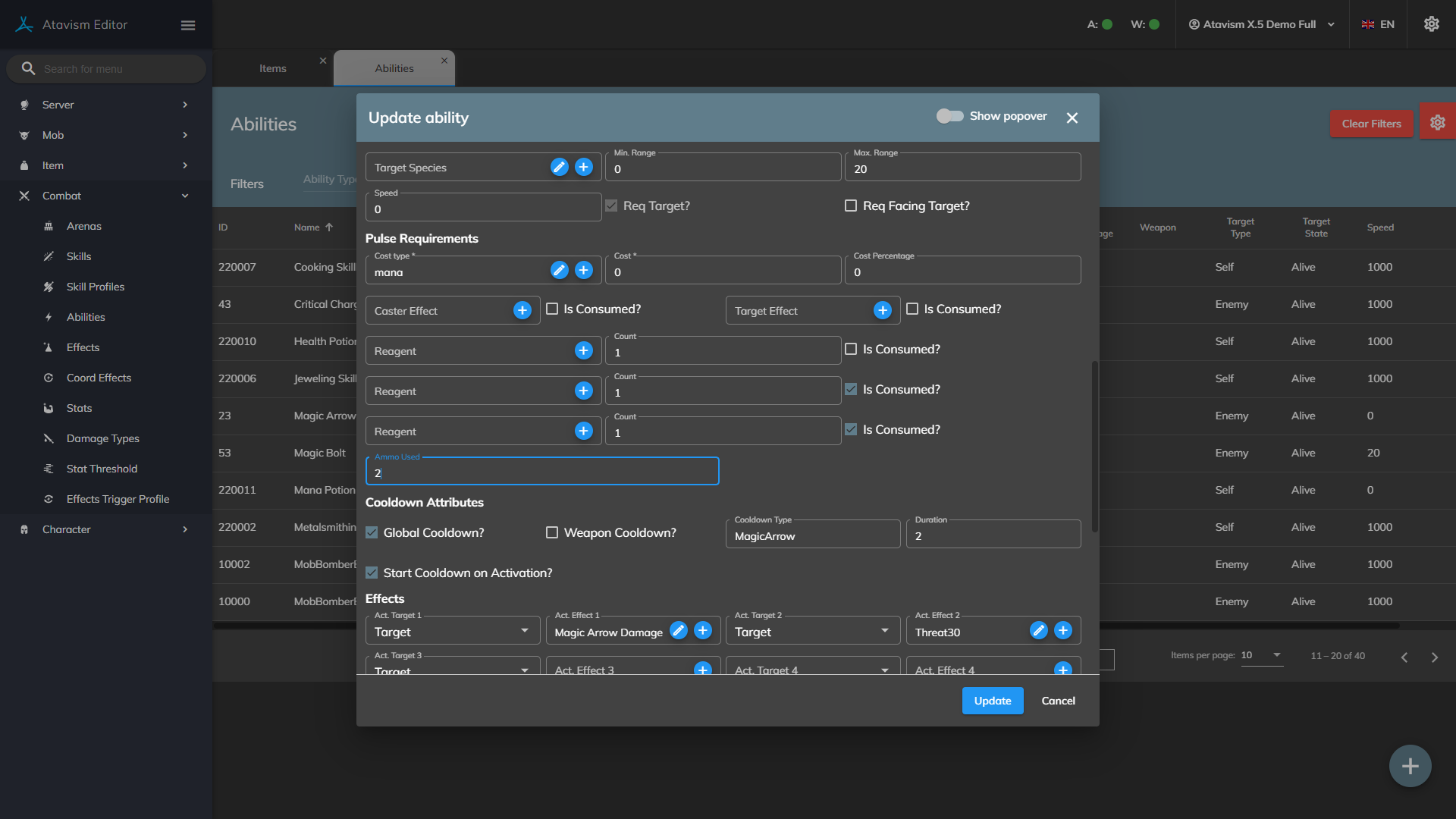Click the Update button
1456x819 pixels.
(x=992, y=701)
